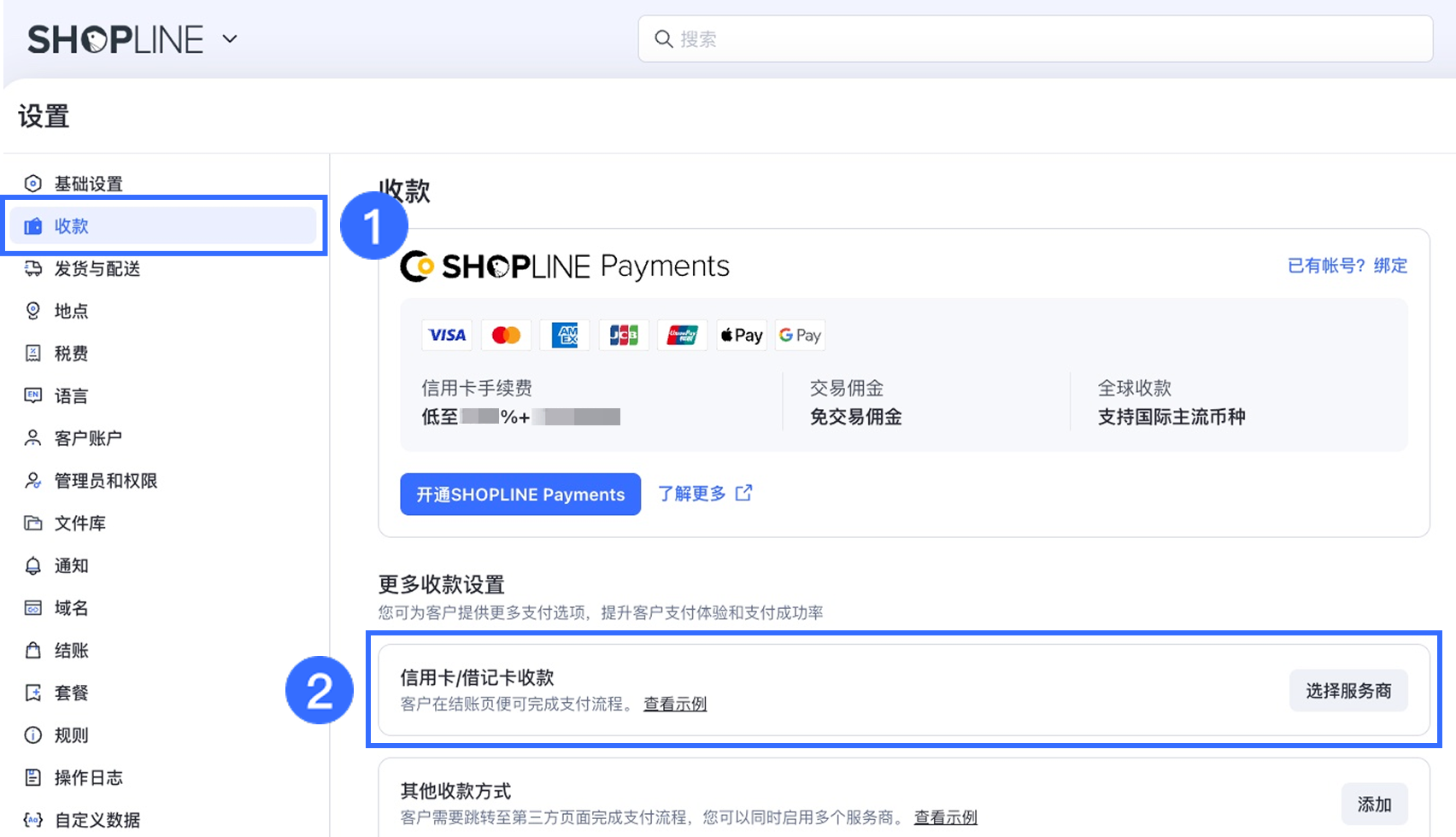This screenshot has height=837, width=1456.
Task: Click the folder icon beside 文件库
Action: [33, 523]
